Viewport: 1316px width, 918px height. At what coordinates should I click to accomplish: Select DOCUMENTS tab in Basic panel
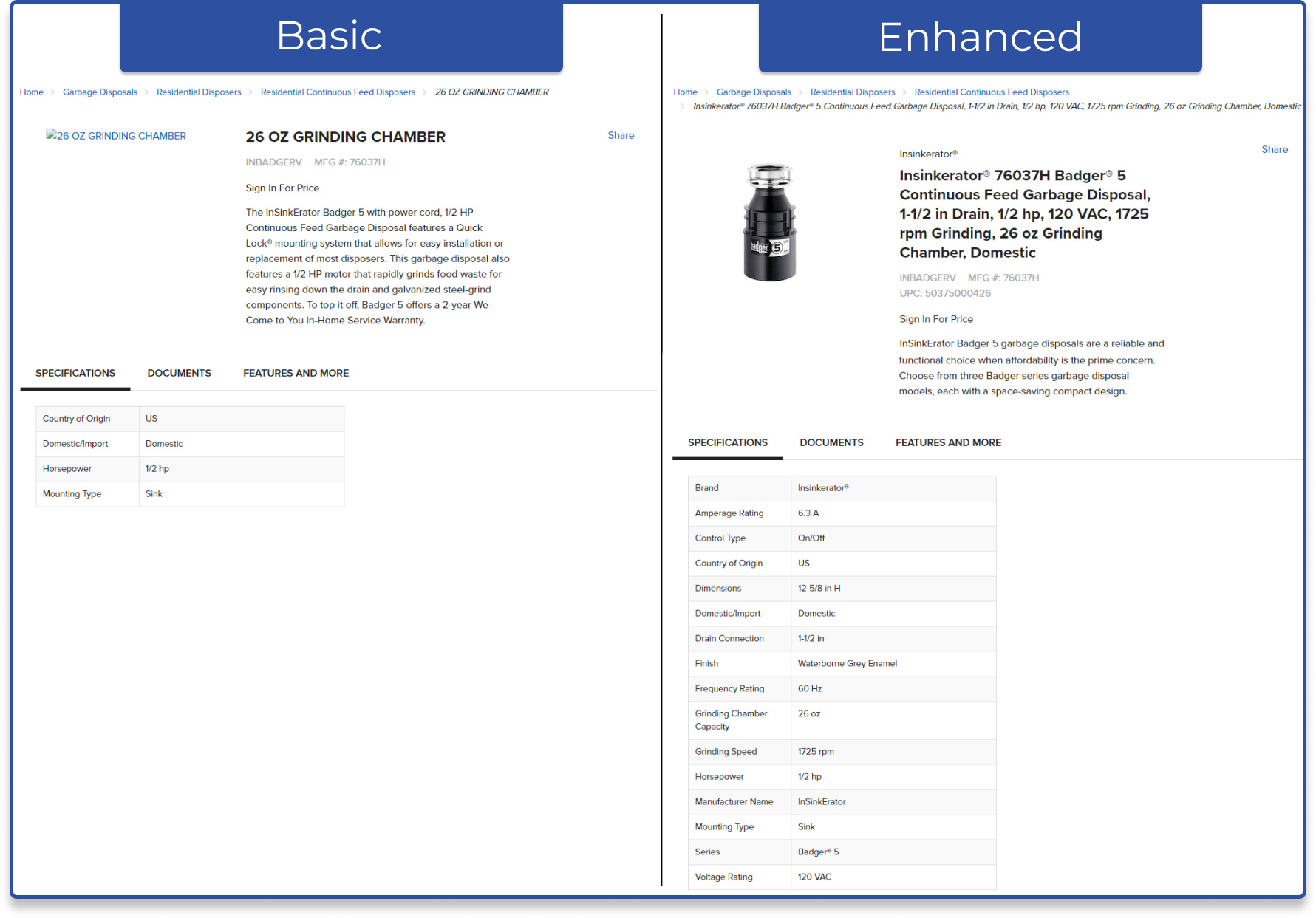click(179, 373)
